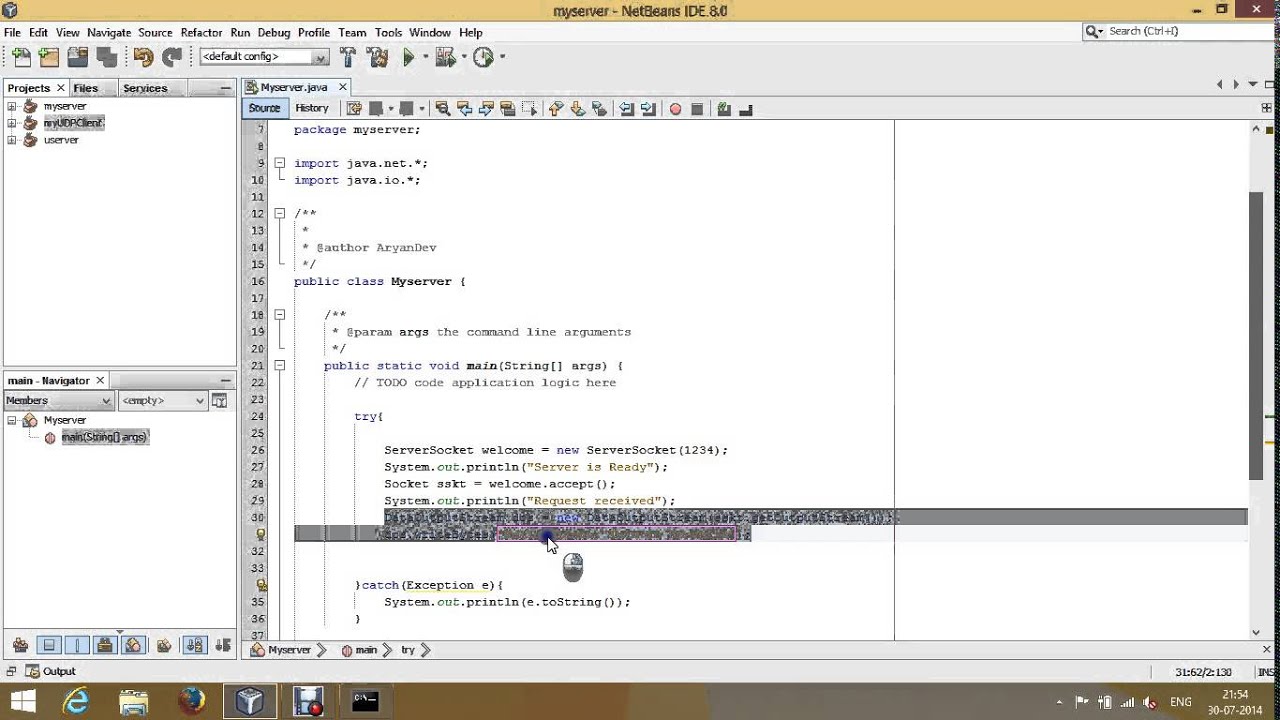This screenshot has width=1280, height=720.
Task: Open the <empty> filter dropdown in Navigator
Action: click(163, 400)
